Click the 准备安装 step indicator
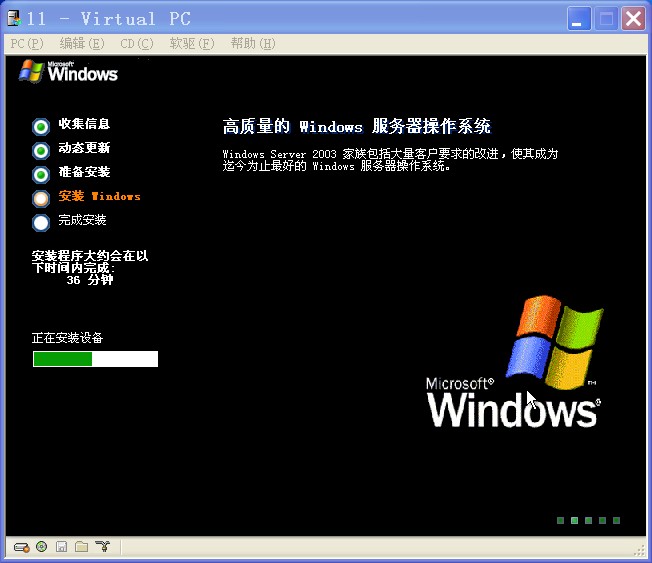 point(41,175)
